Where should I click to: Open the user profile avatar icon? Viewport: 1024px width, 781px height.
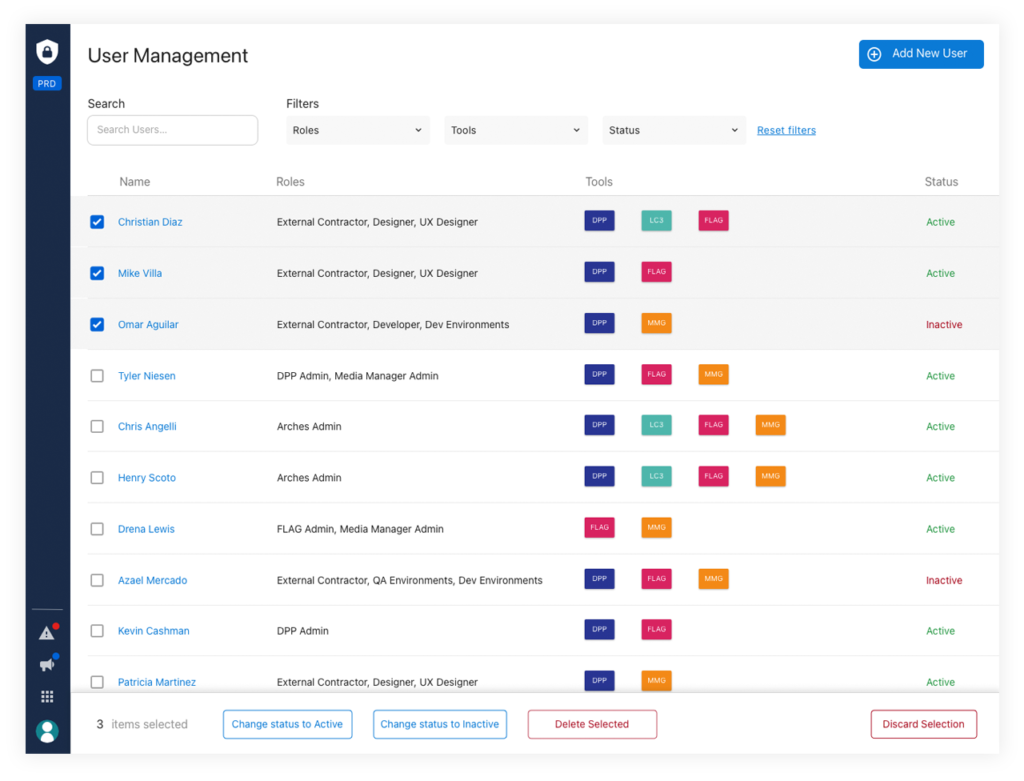(x=47, y=731)
